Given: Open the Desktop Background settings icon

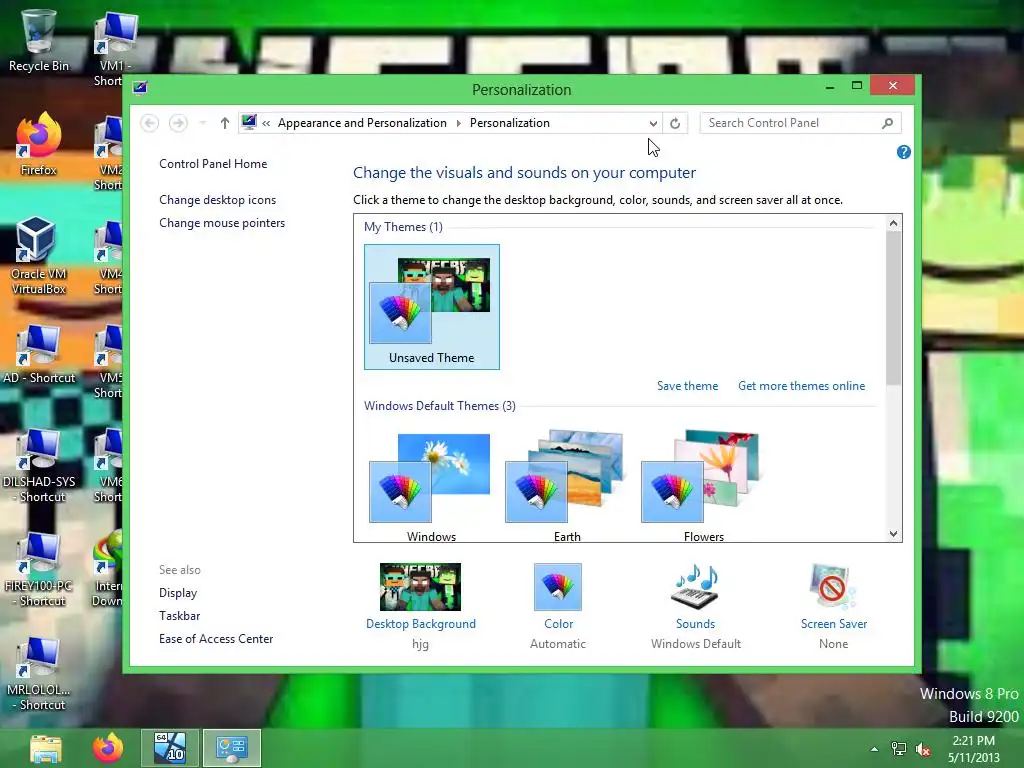Looking at the screenshot, I should pyautogui.click(x=421, y=586).
